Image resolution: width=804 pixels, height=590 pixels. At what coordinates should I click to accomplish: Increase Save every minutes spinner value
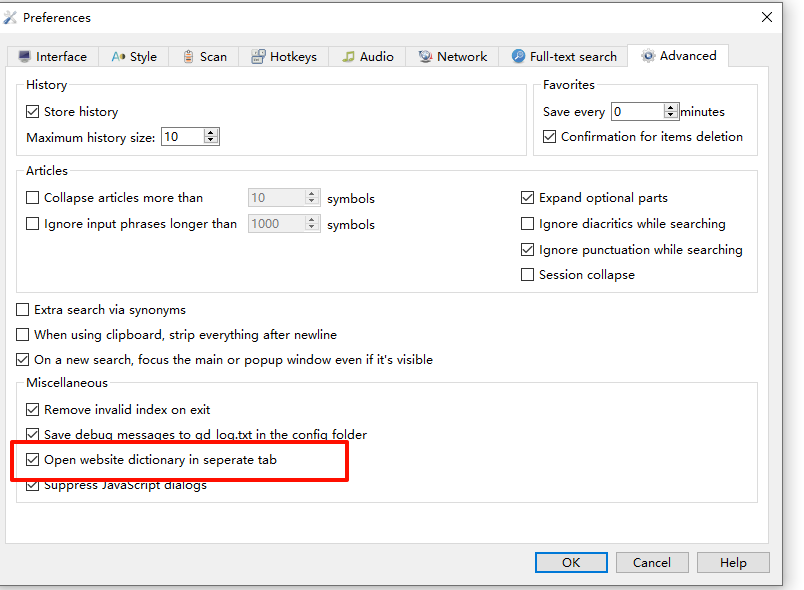[672, 108]
